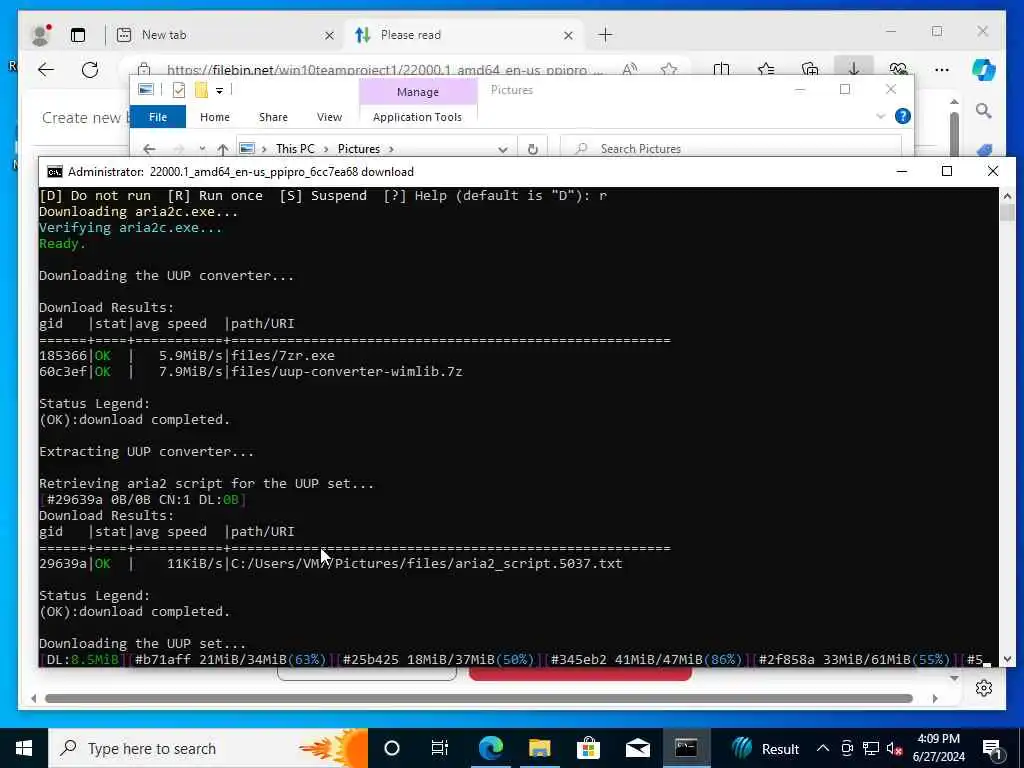The height and width of the screenshot is (768, 1024).
Task: Expand Explorer quick access toolbar dropdown
Action: [x=219, y=91]
